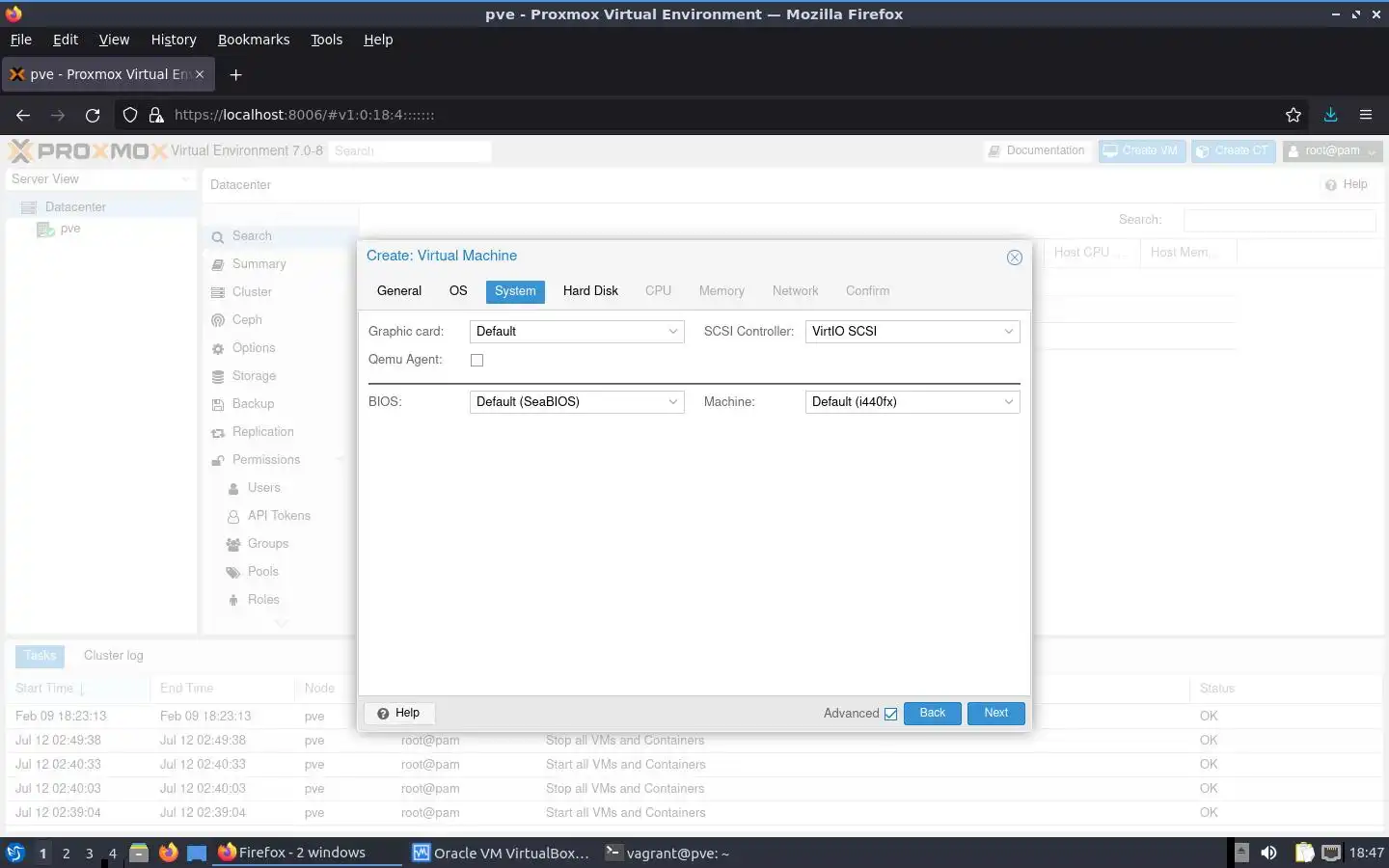This screenshot has height=868, width=1389.
Task: Open the History menu
Action: pos(174,40)
